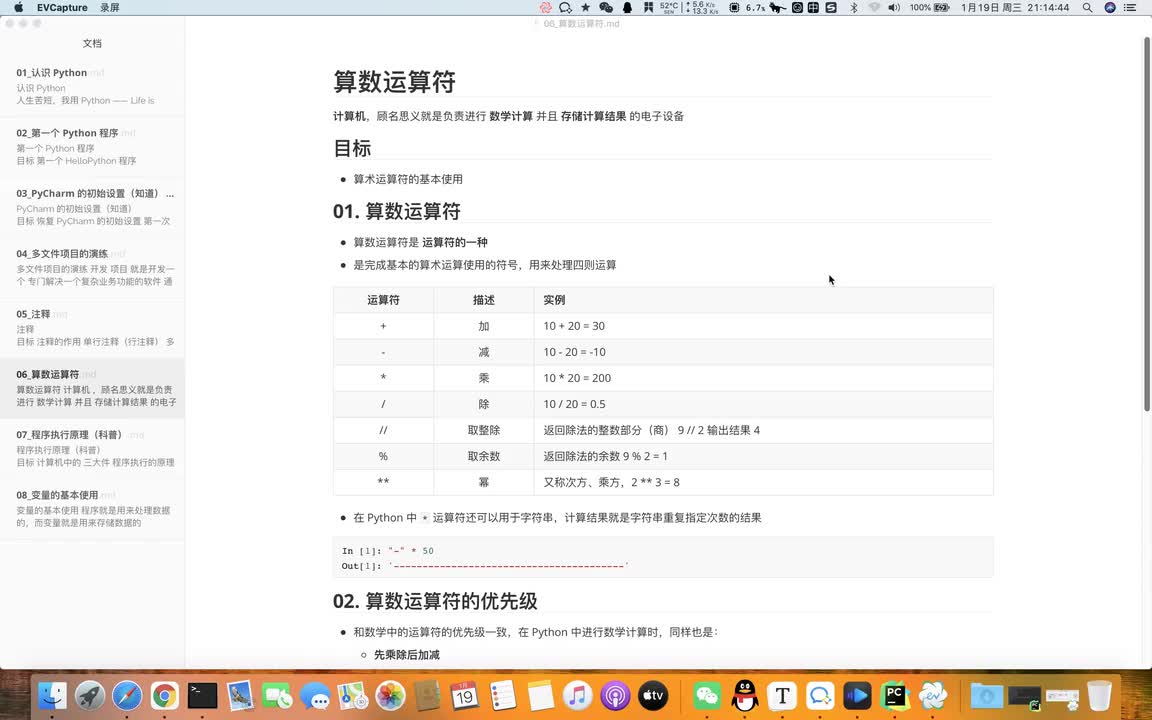The image size is (1152, 720).
Task: Open Typora T icon in Dock
Action: (x=782, y=695)
